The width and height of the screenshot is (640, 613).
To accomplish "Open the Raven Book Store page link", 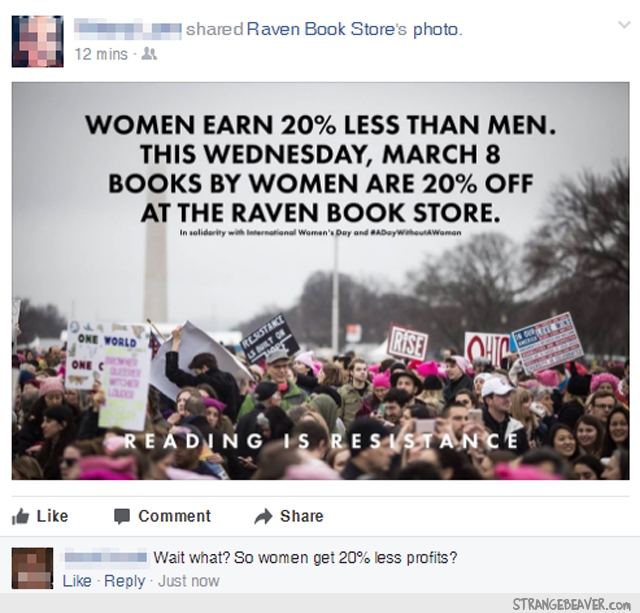I will click(327, 29).
